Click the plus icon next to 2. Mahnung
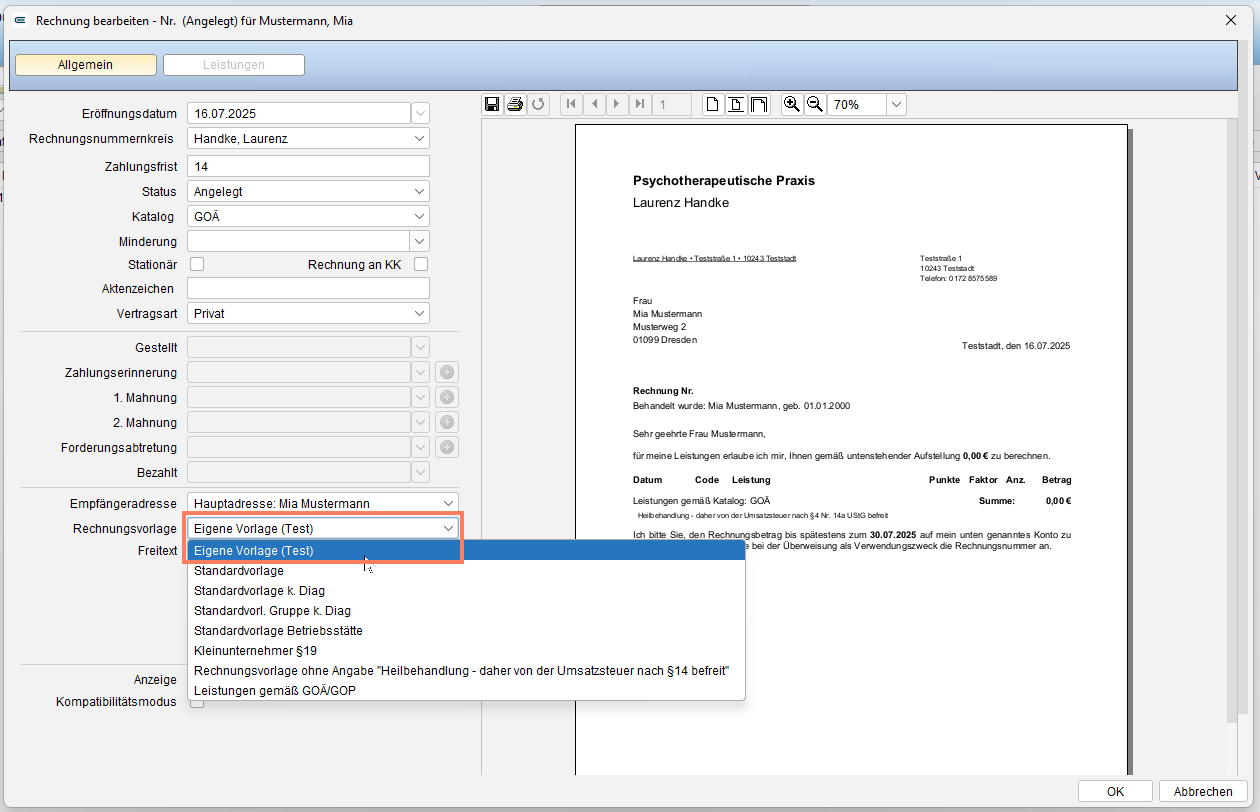Screen dimensions: 1260x812 tap(448, 422)
